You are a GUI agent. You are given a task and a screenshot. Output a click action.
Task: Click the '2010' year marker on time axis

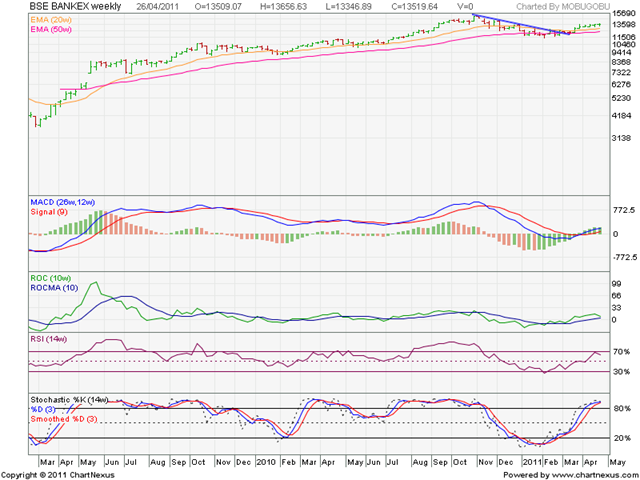coord(267,462)
